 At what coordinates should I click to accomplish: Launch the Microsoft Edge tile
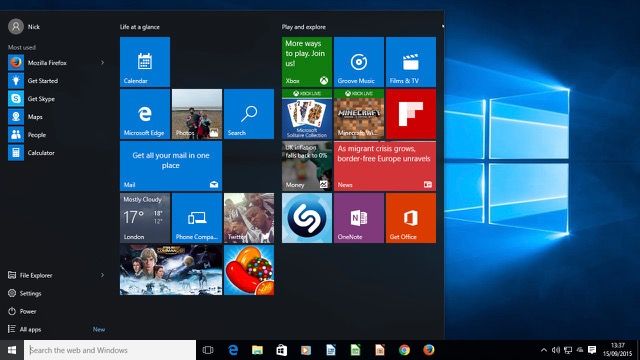tap(145, 114)
